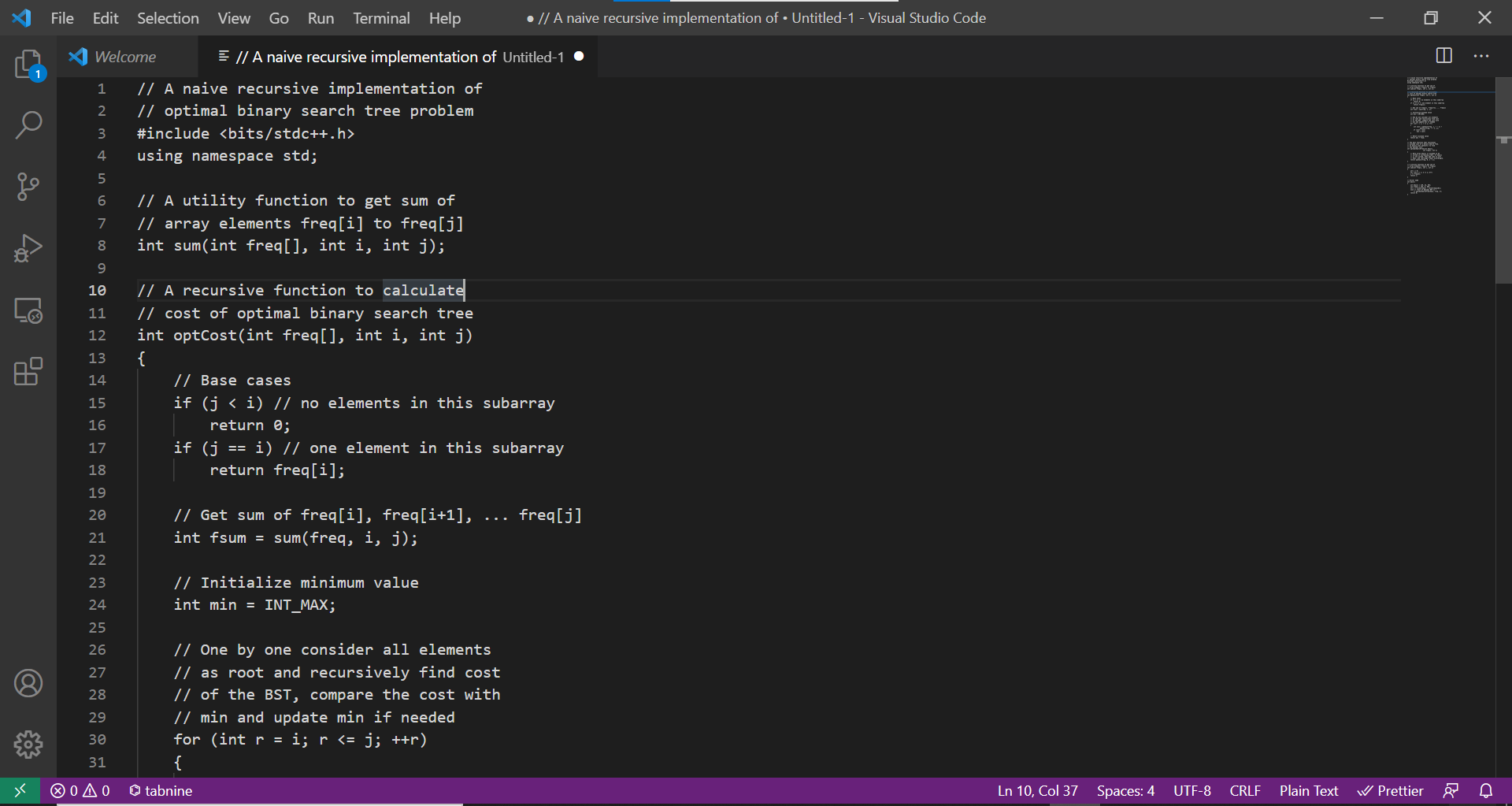Open editor More Actions ellipsis menu

pyautogui.click(x=1482, y=56)
